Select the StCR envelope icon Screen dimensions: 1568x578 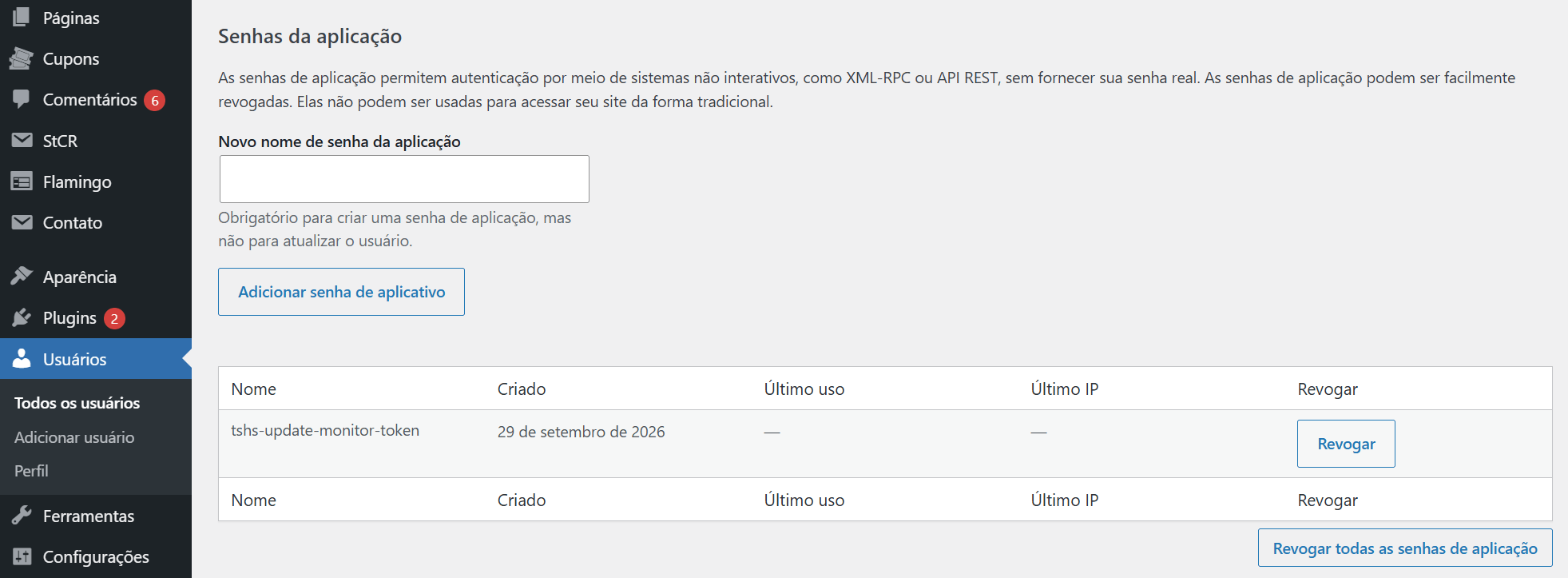point(22,141)
